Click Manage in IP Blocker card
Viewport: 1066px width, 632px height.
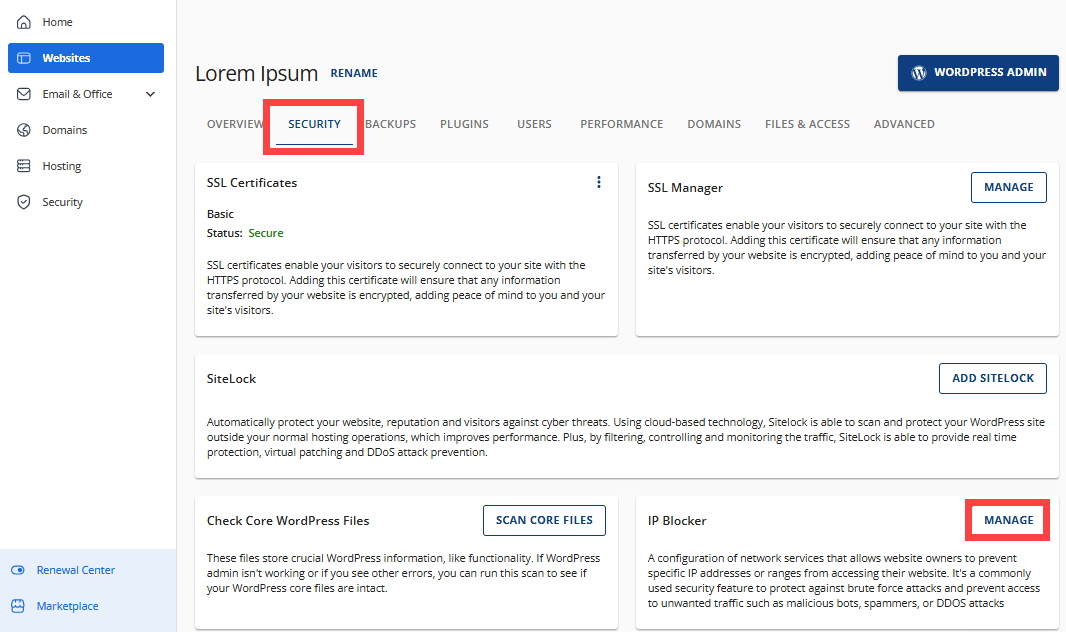pos(1008,520)
